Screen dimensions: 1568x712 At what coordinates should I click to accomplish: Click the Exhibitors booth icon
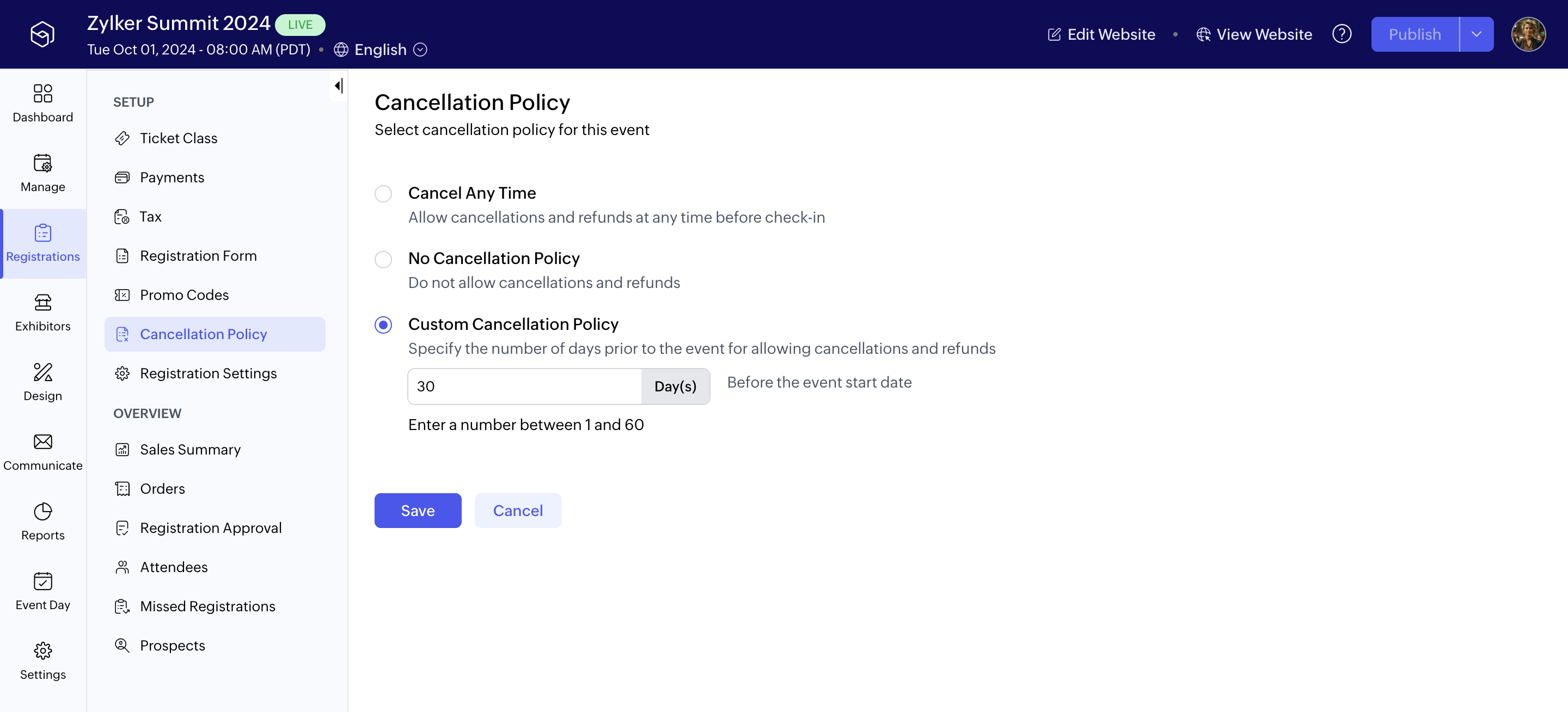[42, 303]
